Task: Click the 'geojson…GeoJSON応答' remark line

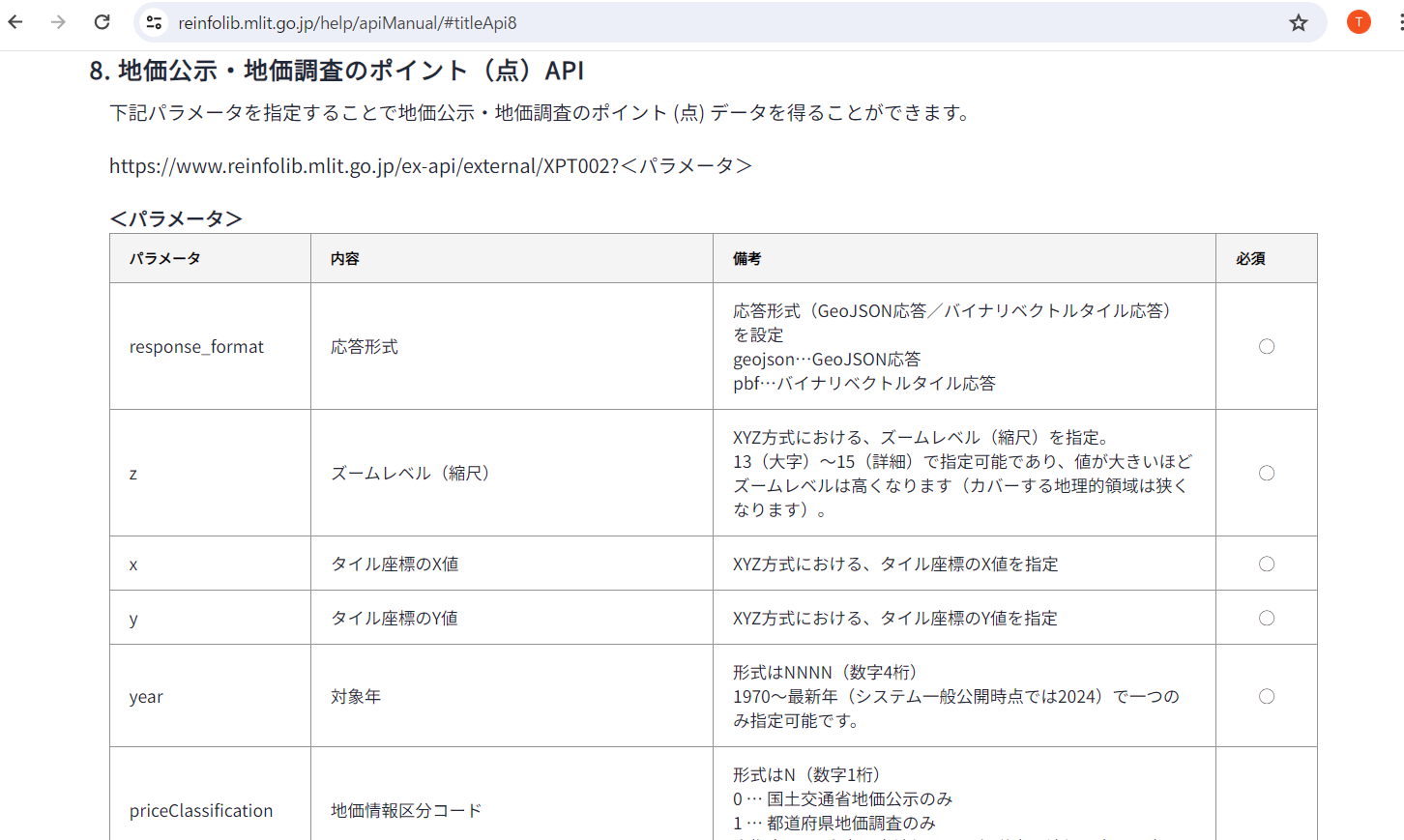Action: click(827, 359)
